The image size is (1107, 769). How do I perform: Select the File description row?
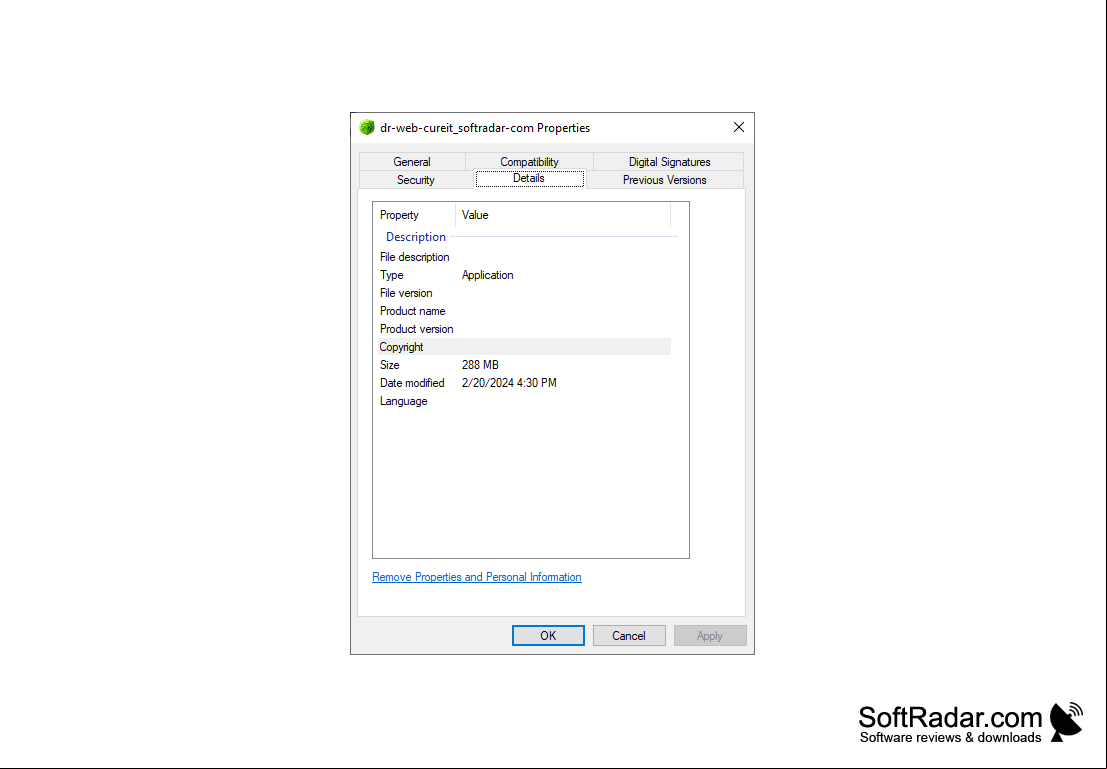(525, 257)
